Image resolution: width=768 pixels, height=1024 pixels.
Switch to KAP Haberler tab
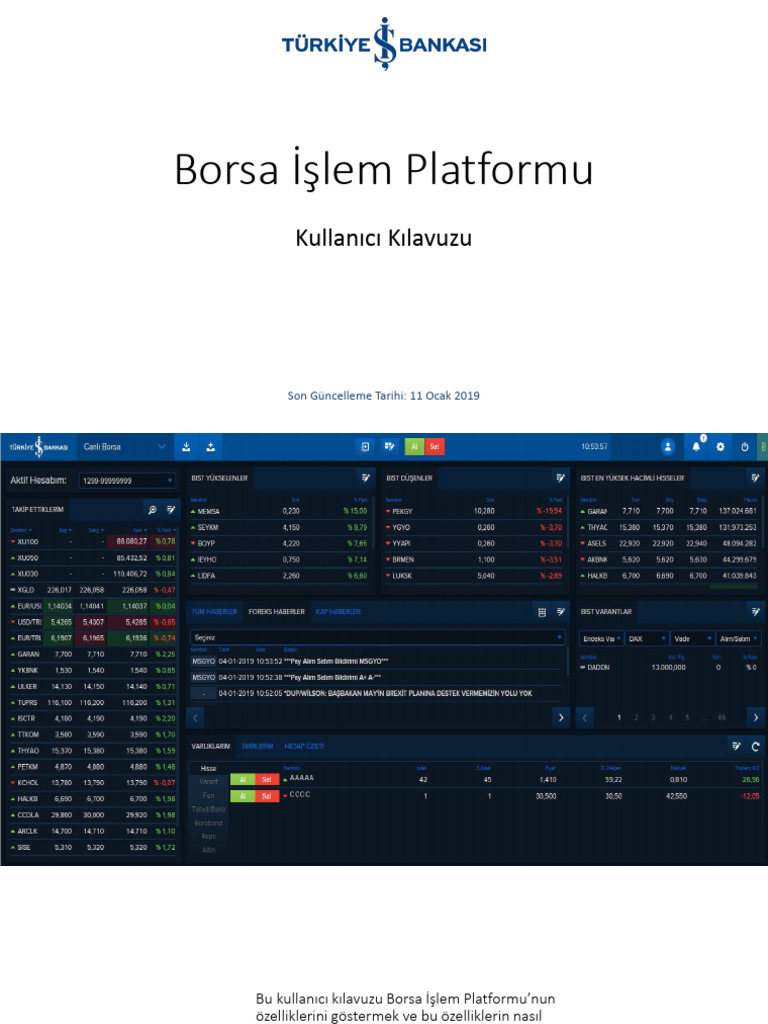[x=338, y=612]
